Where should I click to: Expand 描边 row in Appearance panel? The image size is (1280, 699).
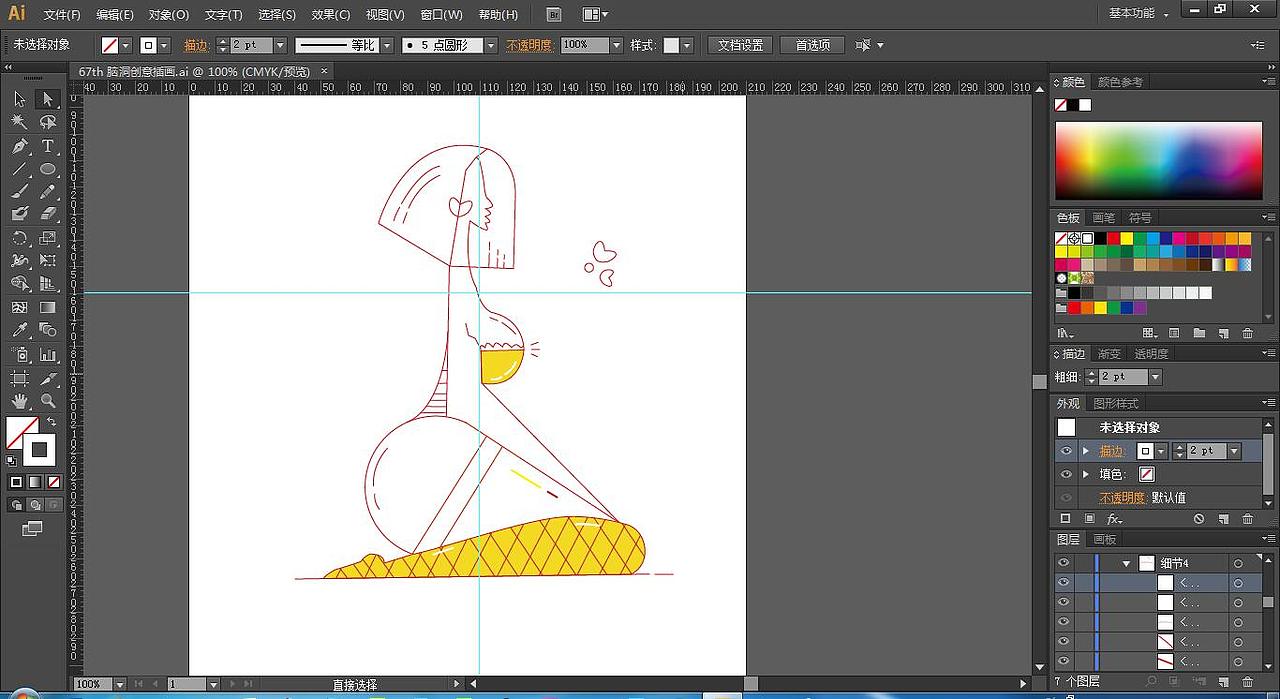(x=1086, y=451)
